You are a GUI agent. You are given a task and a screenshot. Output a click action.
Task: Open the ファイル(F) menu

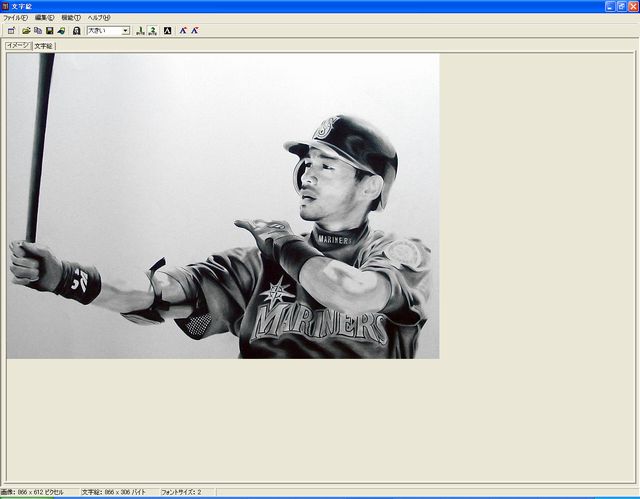click(15, 18)
